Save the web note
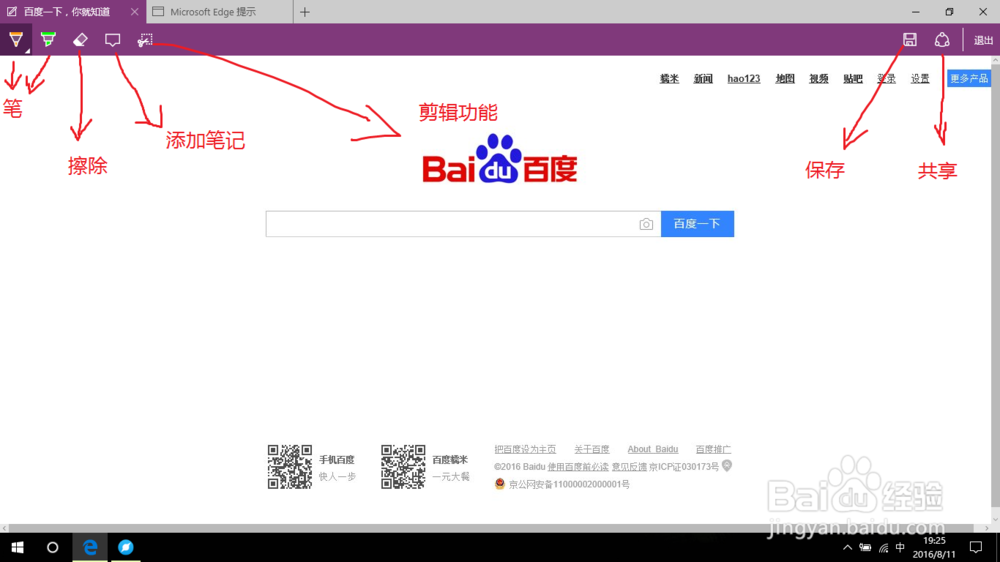This screenshot has width=1000, height=562. (909, 40)
